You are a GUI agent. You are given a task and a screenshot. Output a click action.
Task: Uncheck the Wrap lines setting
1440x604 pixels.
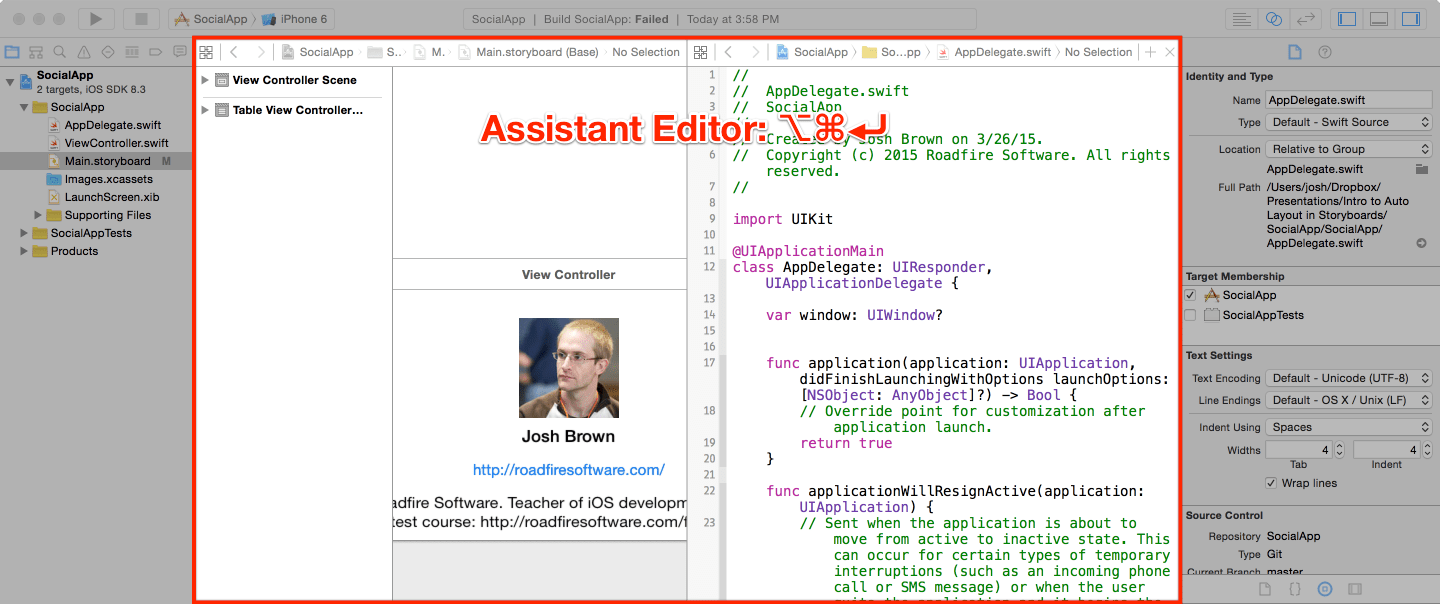[x=1270, y=483]
